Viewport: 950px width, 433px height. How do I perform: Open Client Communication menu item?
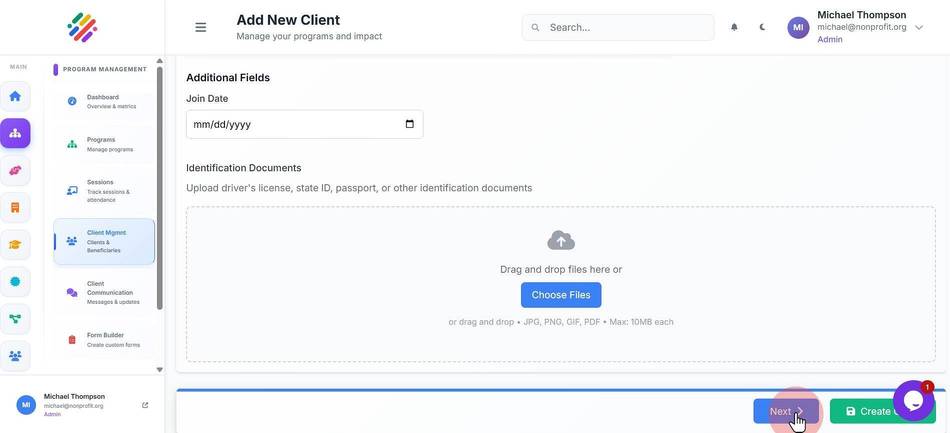[104, 293]
